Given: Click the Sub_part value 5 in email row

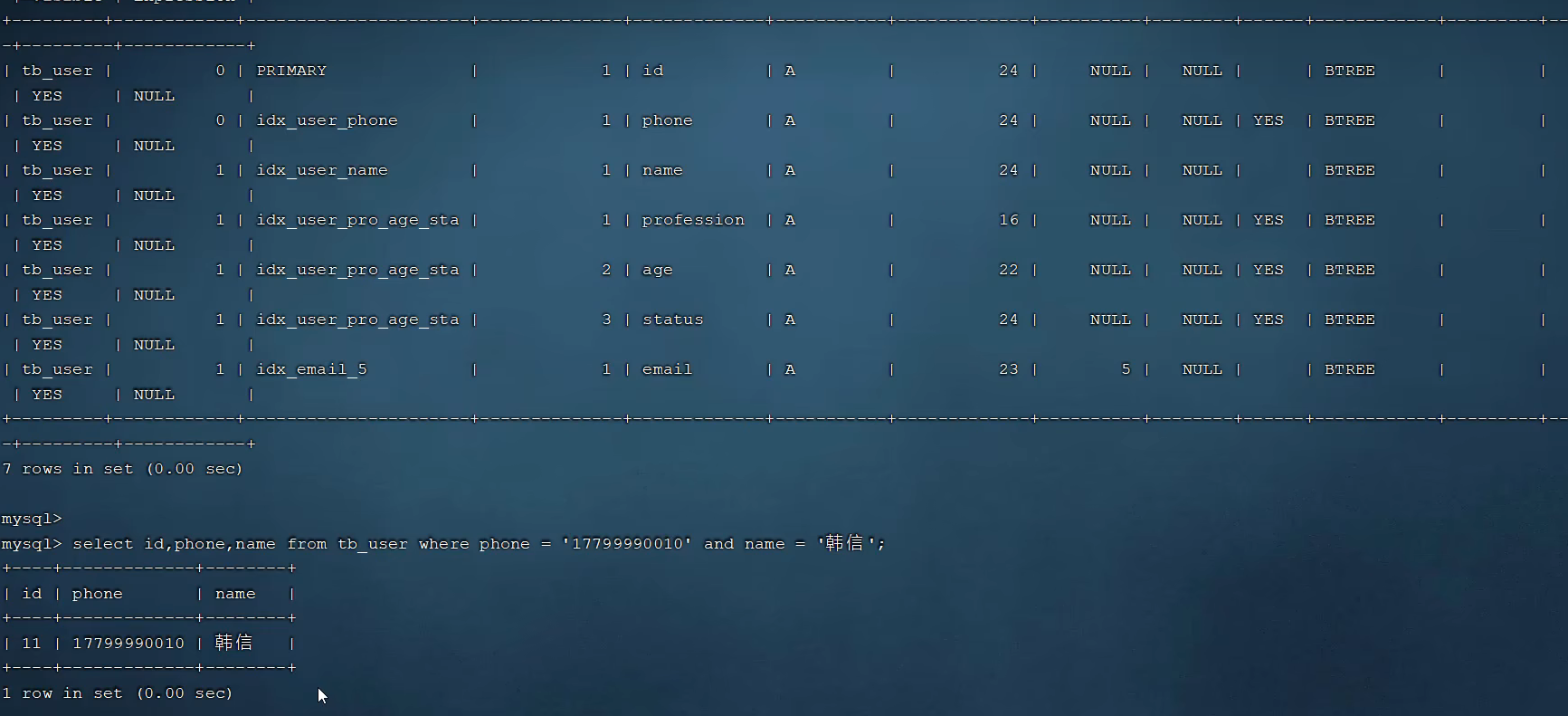Looking at the screenshot, I should click(x=1126, y=369).
